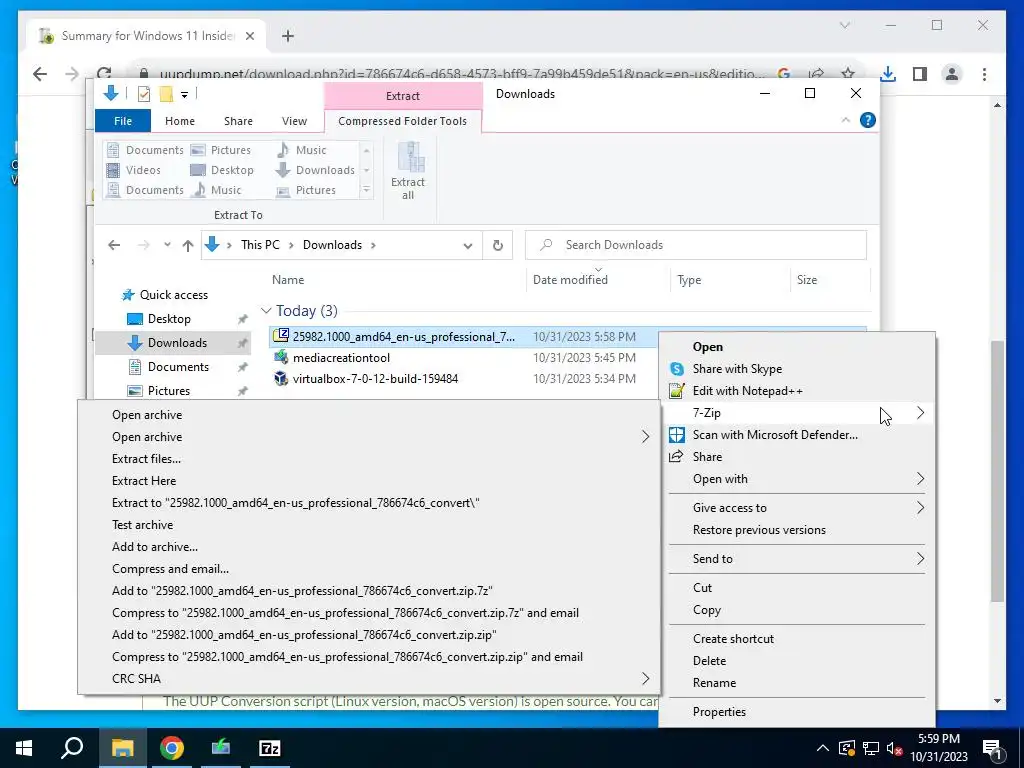Click Chrome back arrow
Viewport: 1024px width, 768px height.
pyautogui.click(x=40, y=74)
